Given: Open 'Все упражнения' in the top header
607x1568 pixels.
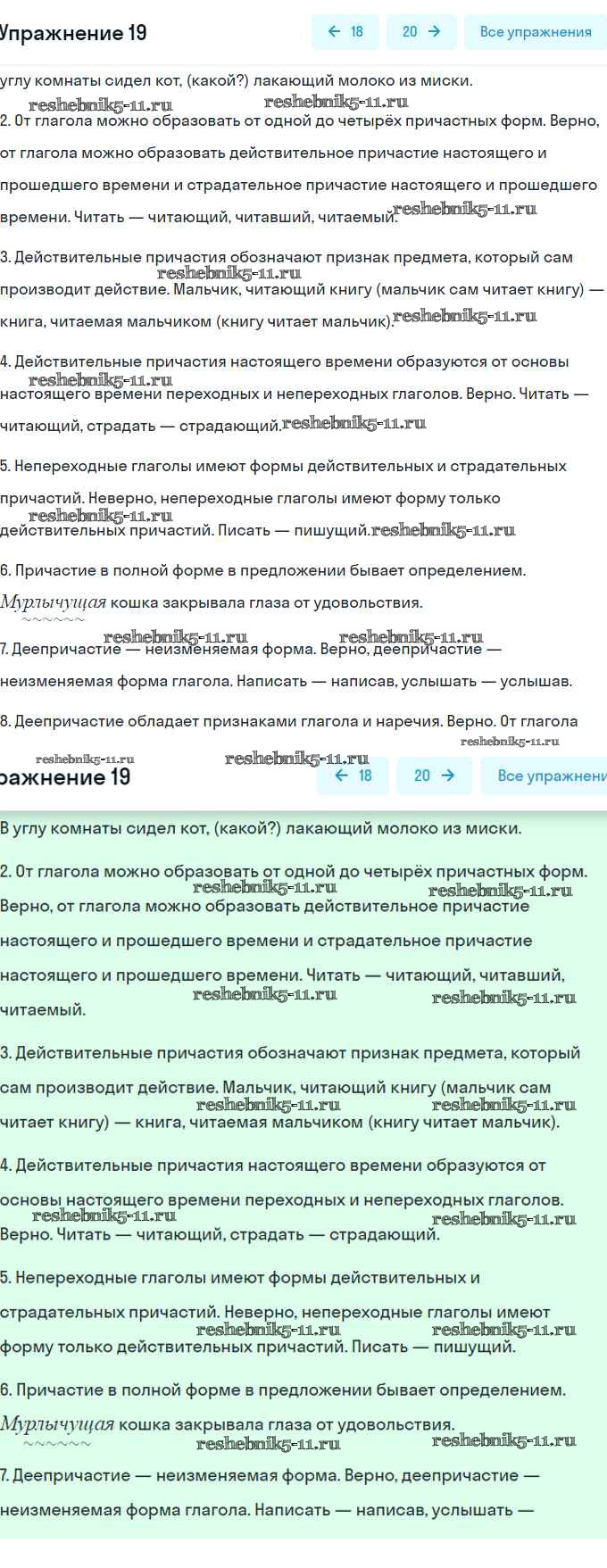Looking at the screenshot, I should (x=535, y=31).
